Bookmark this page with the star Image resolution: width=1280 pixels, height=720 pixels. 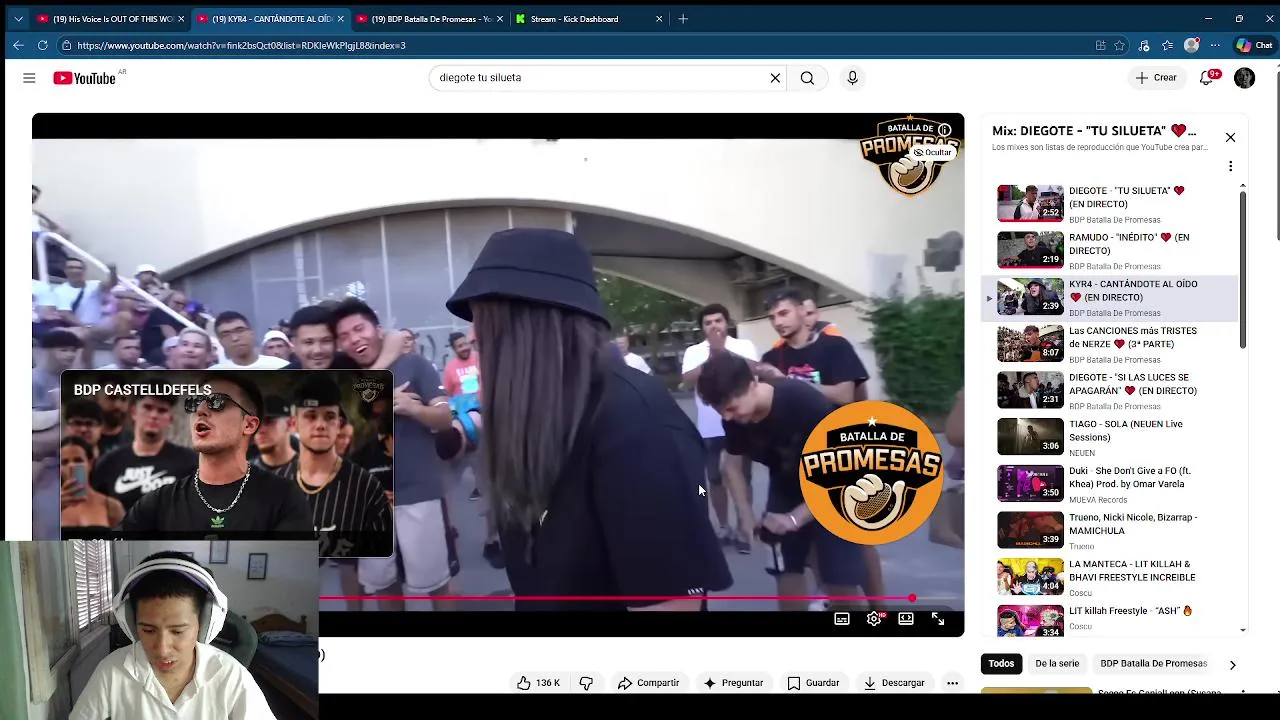point(1119,45)
